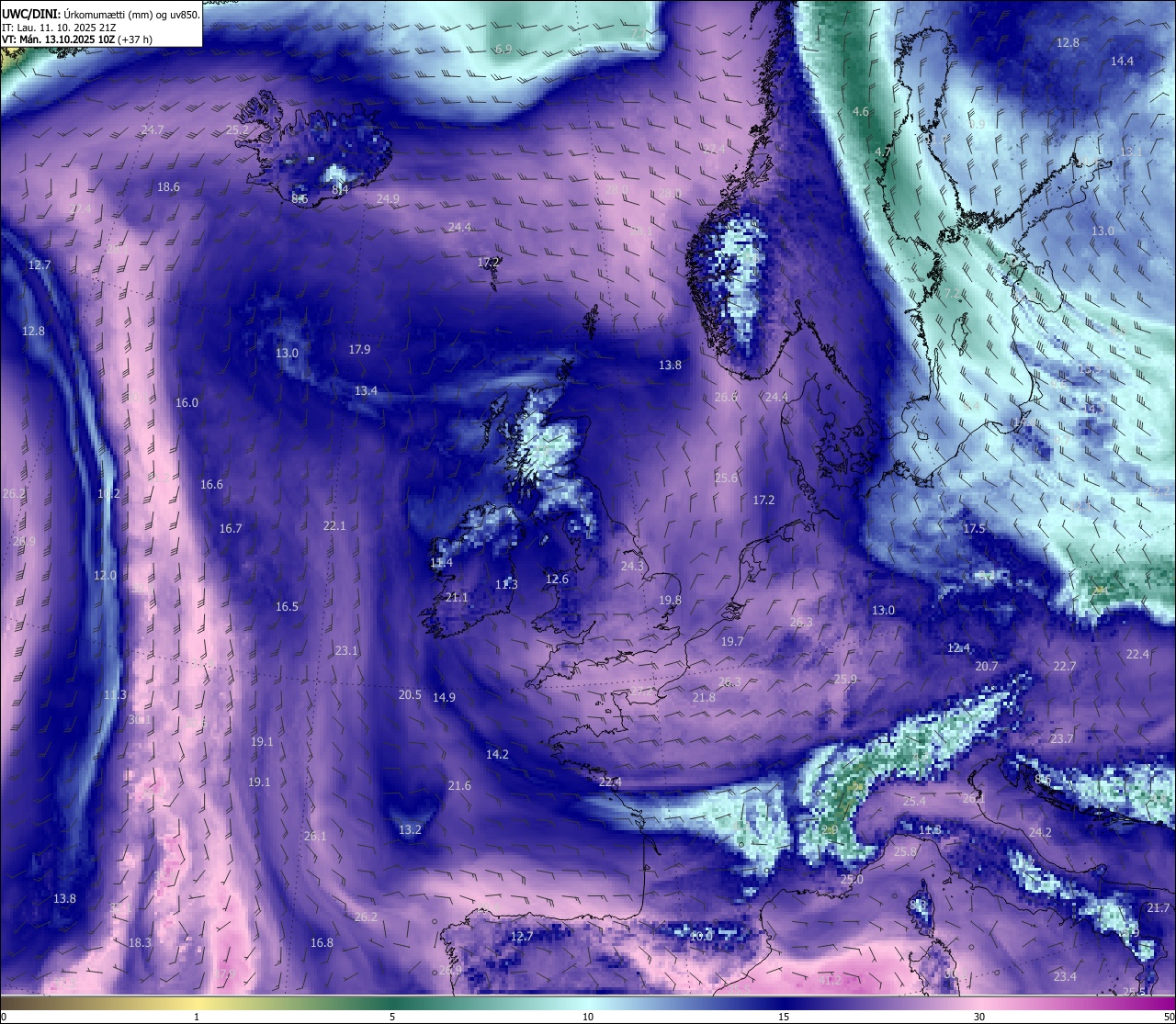Click the 25.8 value near the Ligurian coast
The width and height of the screenshot is (1176, 1024).
pos(905,851)
